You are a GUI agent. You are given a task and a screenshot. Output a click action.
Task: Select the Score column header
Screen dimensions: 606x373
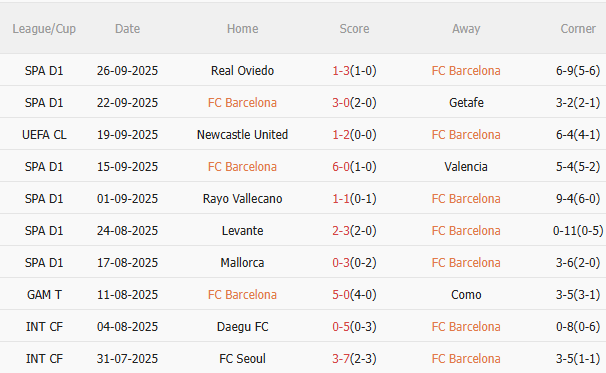click(354, 29)
